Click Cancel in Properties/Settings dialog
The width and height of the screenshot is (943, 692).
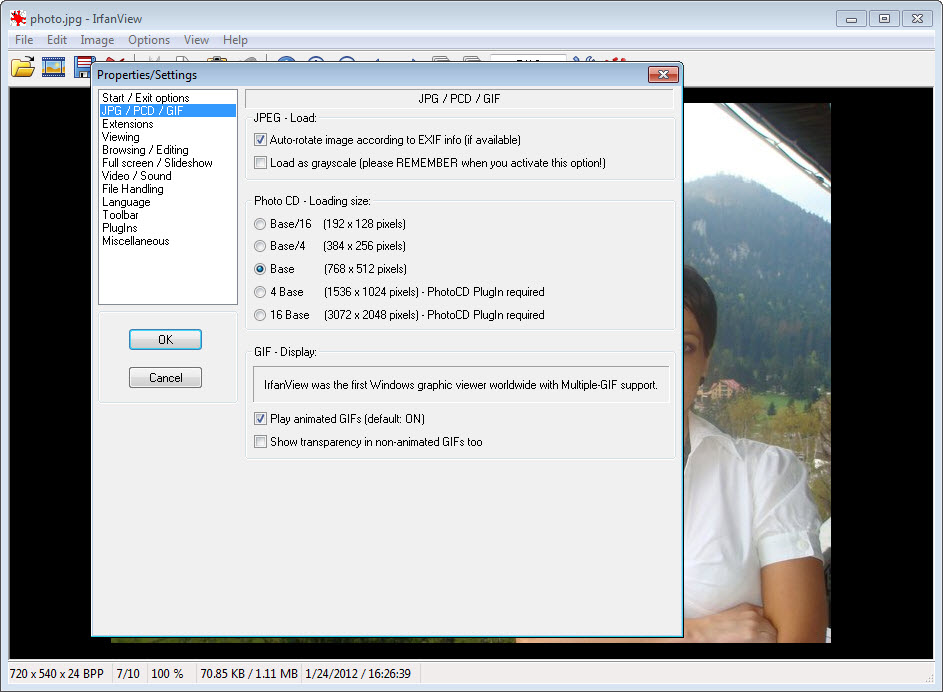pos(165,378)
